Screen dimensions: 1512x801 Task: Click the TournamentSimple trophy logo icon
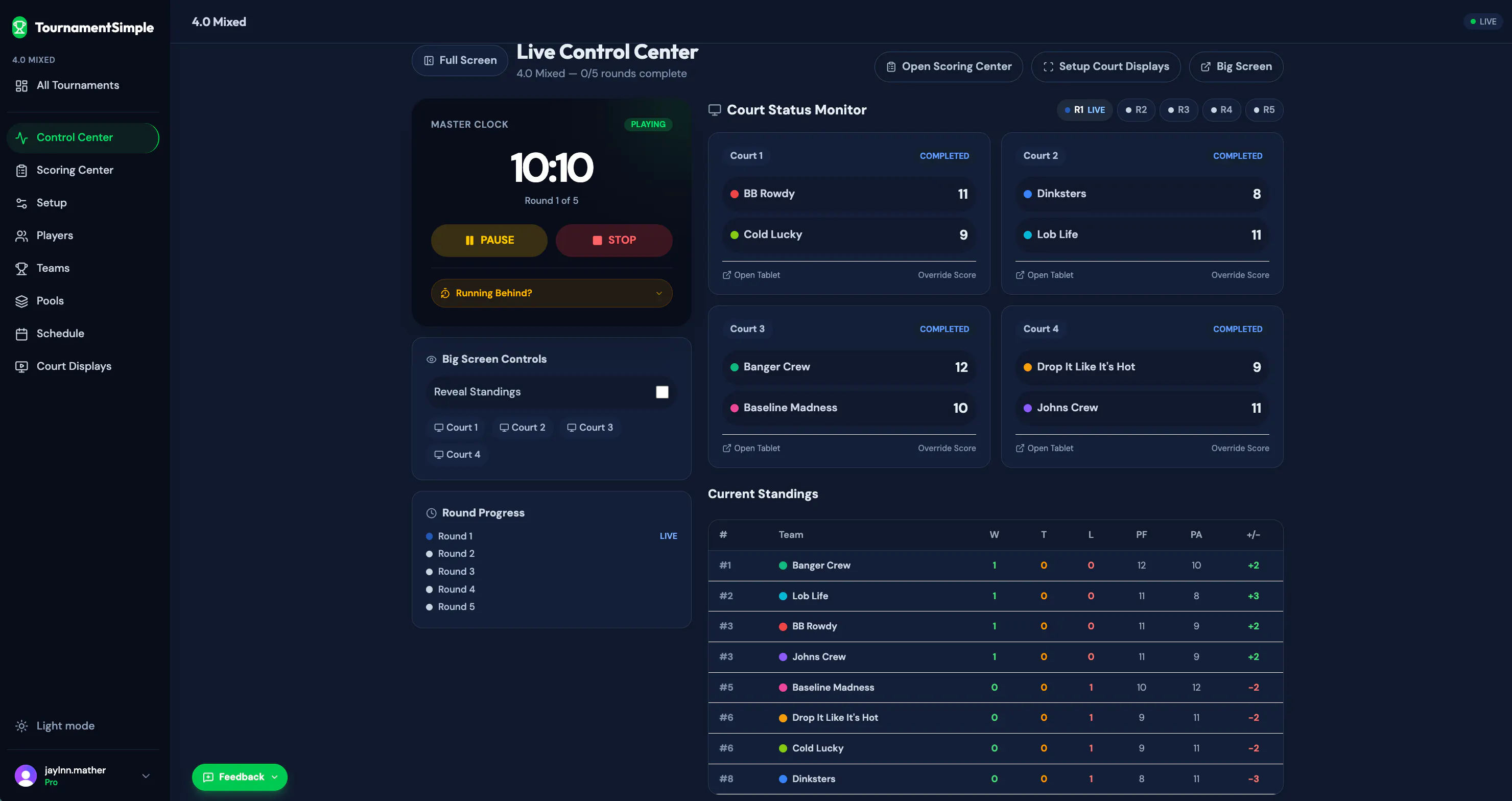(x=20, y=27)
